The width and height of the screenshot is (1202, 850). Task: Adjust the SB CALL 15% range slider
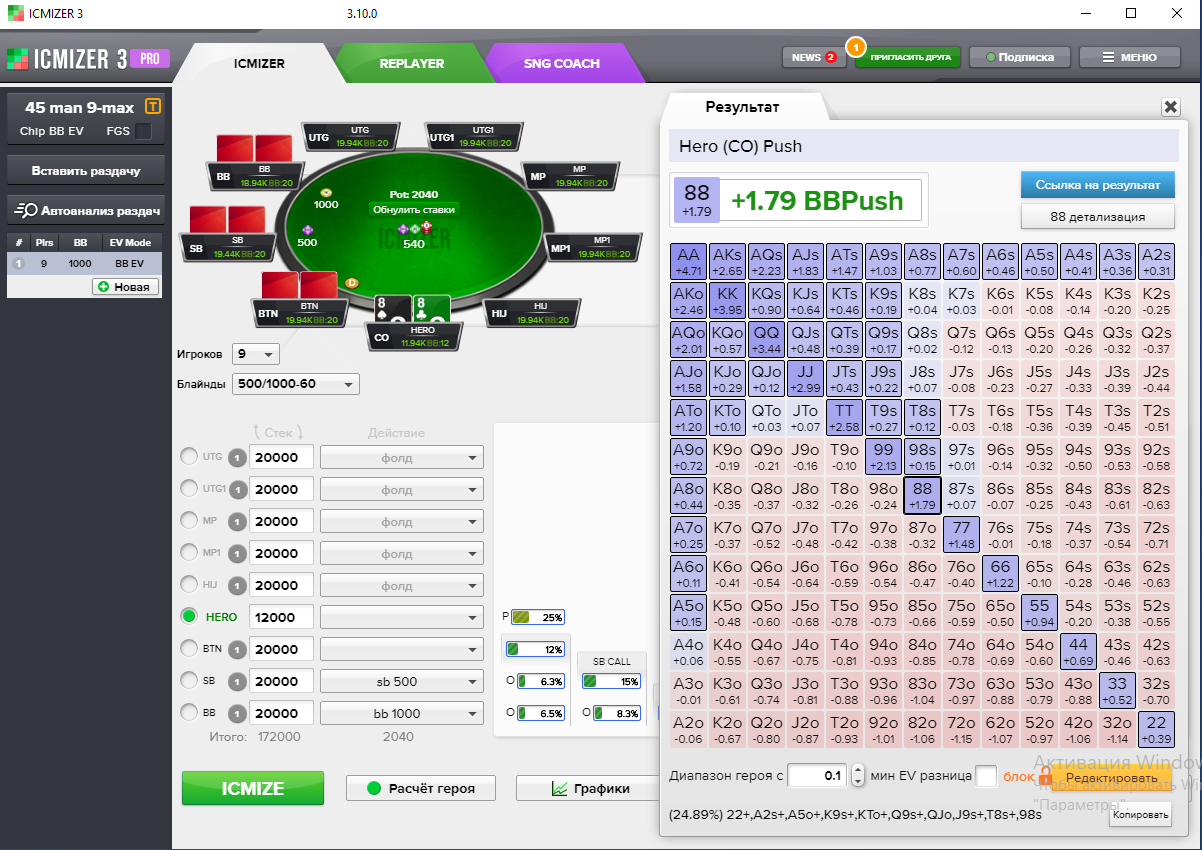[x=611, y=681]
